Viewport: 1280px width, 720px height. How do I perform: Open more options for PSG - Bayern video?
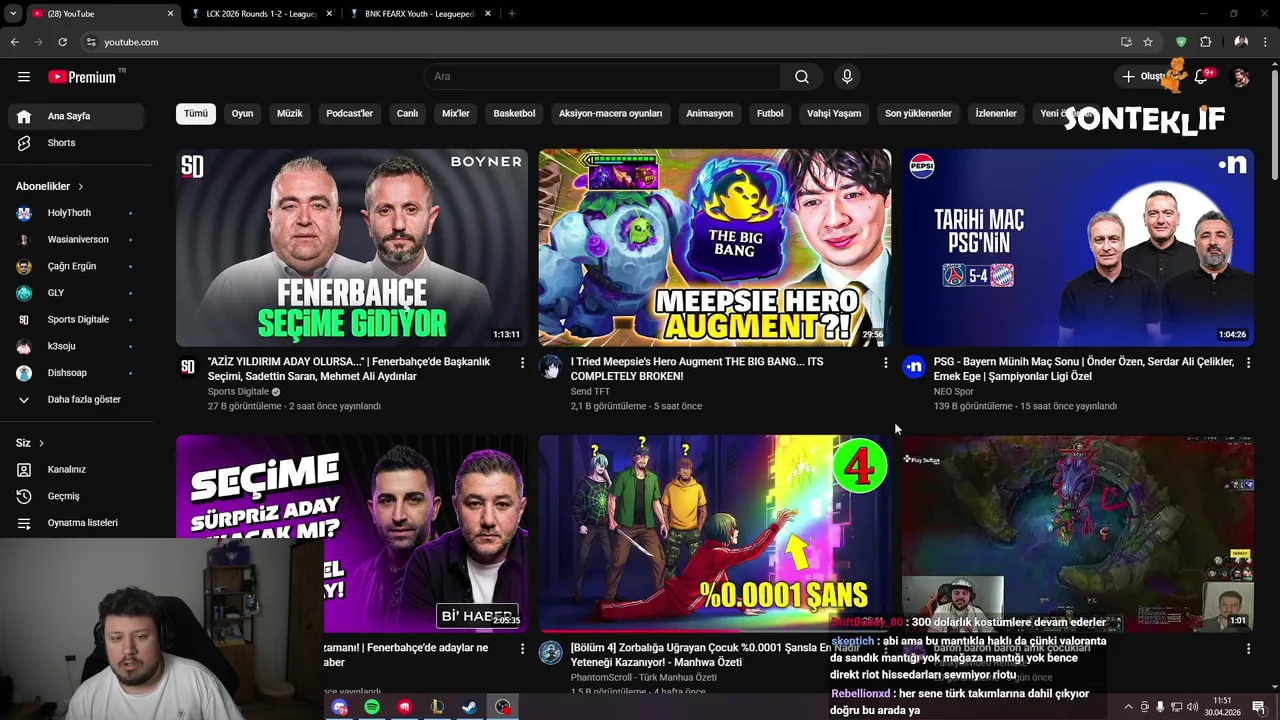1248,362
